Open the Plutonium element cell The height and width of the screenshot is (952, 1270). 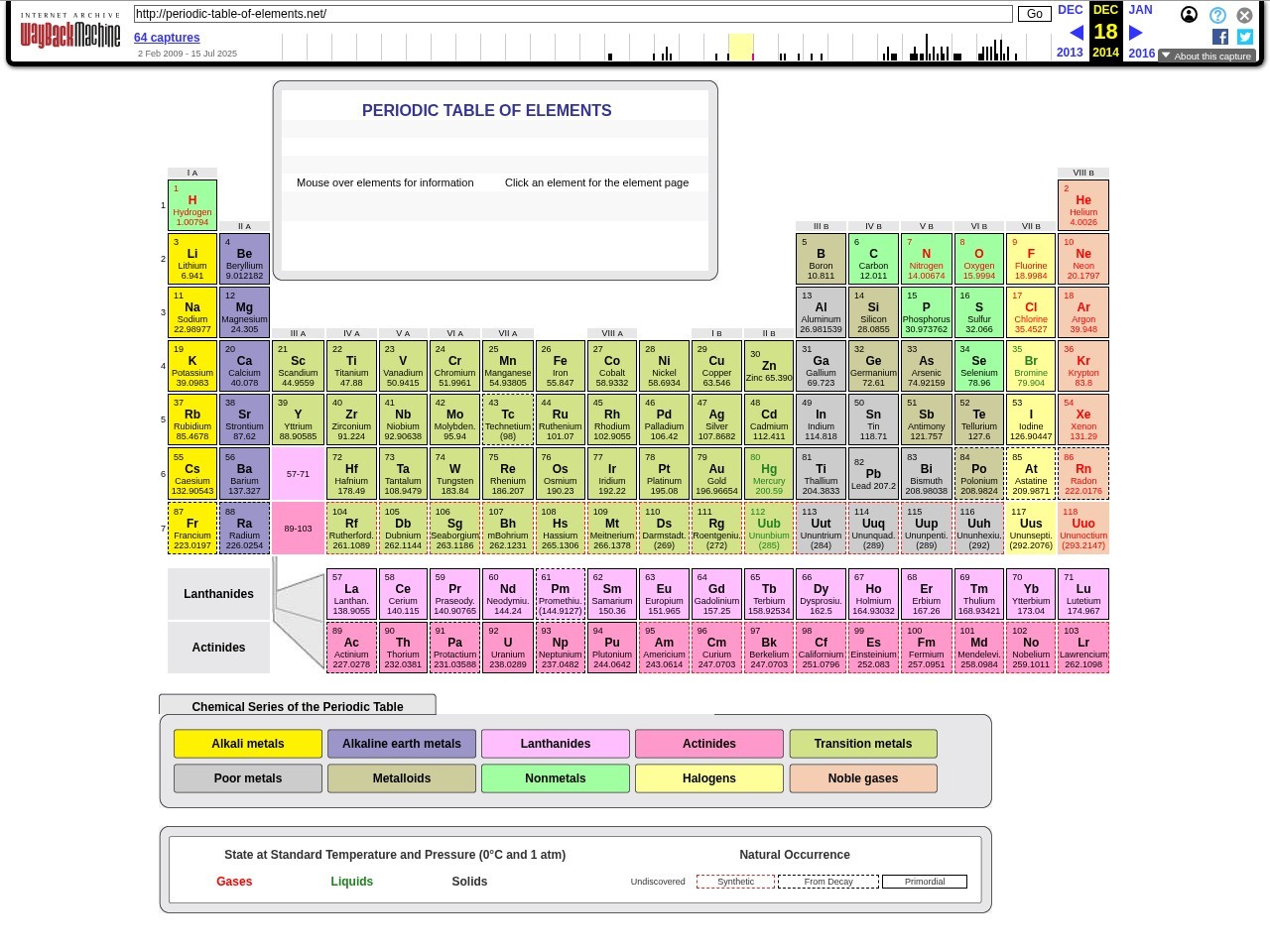(x=612, y=647)
